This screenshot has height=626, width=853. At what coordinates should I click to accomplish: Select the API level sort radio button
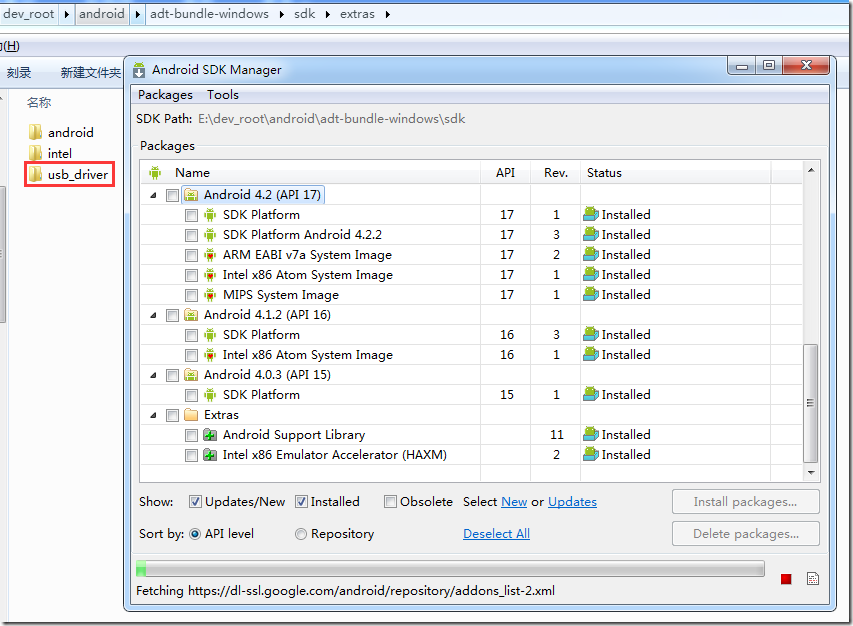tap(195, 534)
